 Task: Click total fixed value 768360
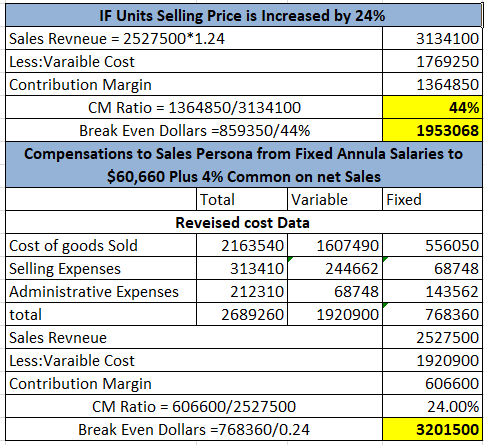point(432,314)
